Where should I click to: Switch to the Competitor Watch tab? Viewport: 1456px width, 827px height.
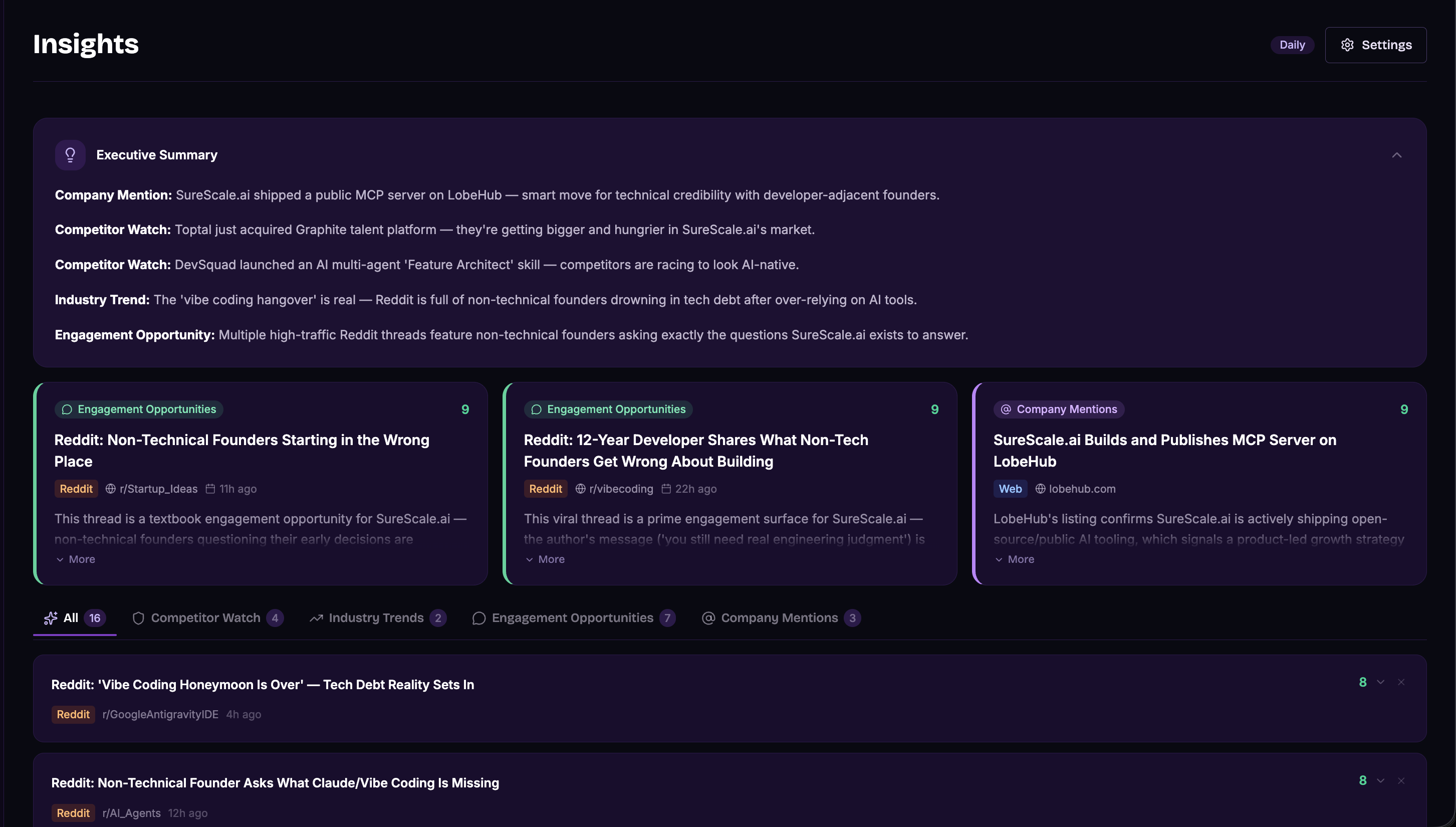click(205, 618)
